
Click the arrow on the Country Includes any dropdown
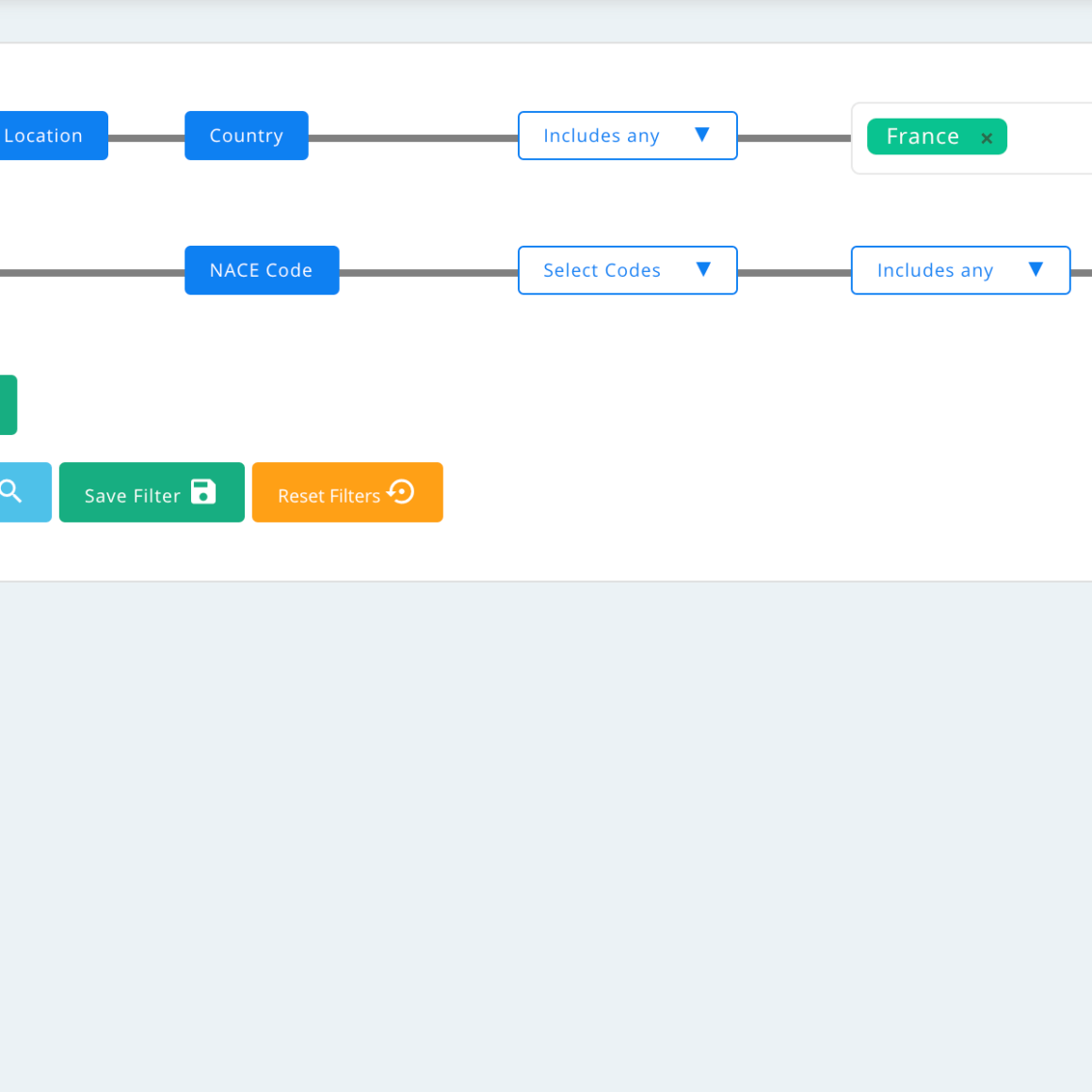click(701, 136)
